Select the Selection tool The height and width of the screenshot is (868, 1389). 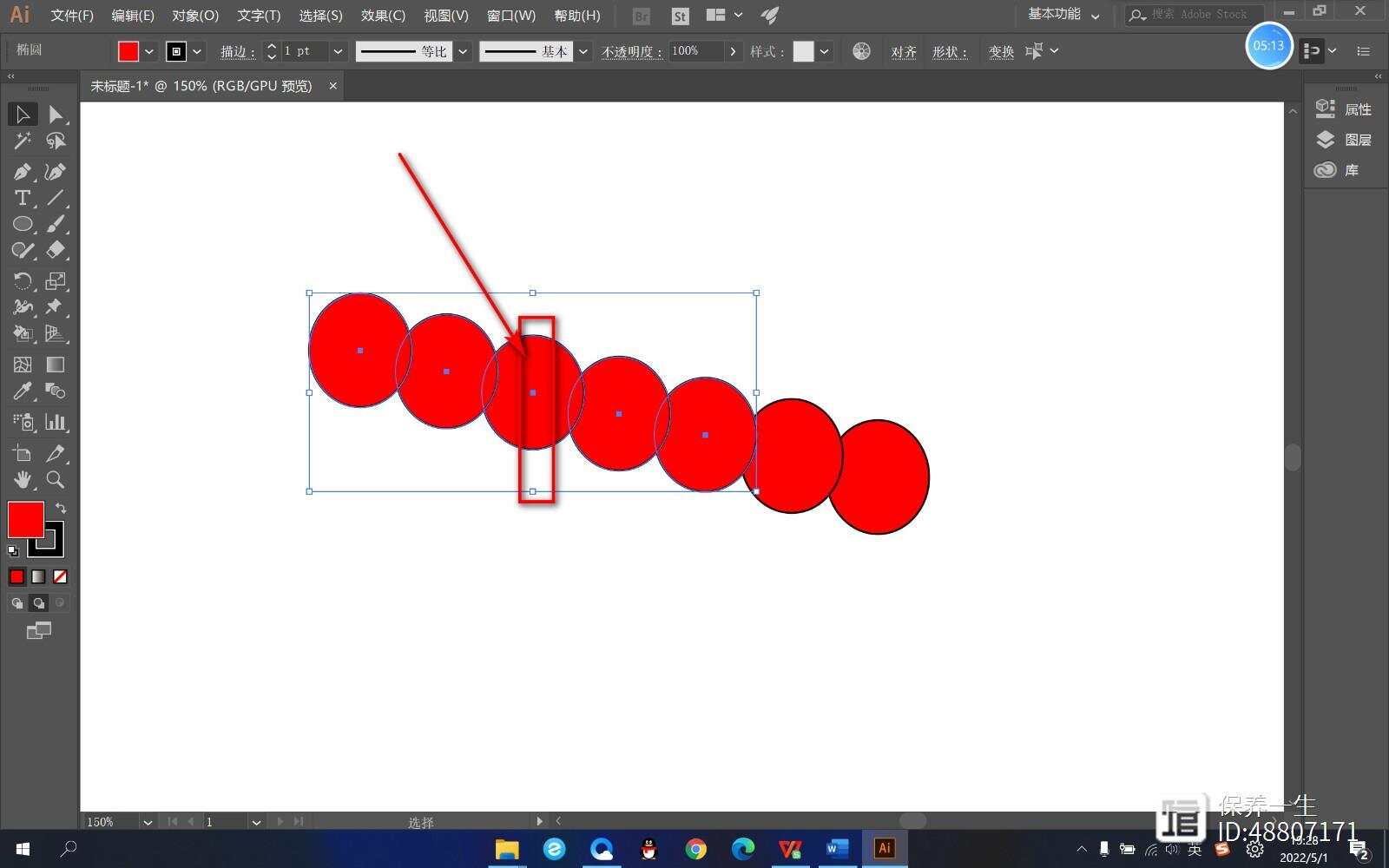[23, 114]
